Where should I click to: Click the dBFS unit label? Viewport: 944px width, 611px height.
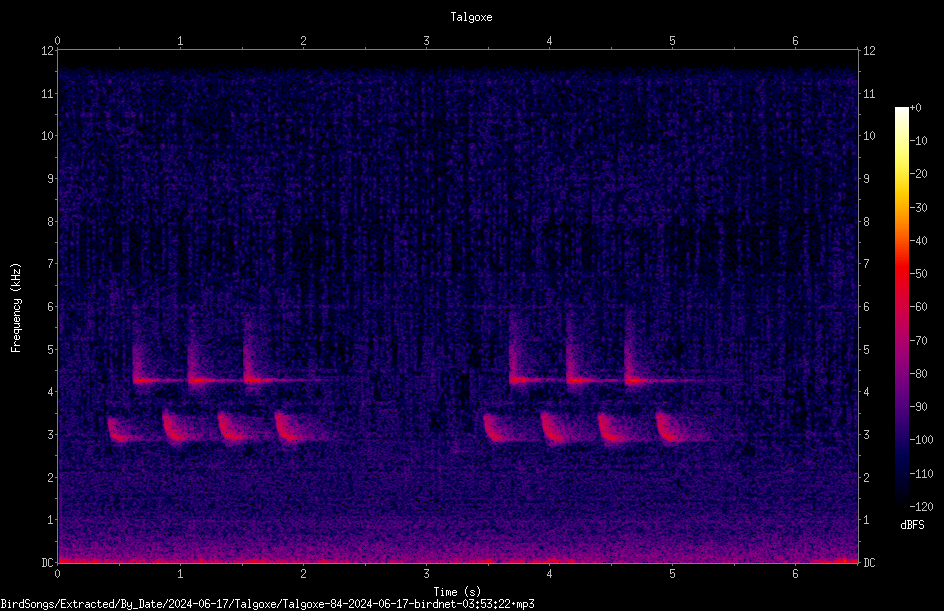912,525
